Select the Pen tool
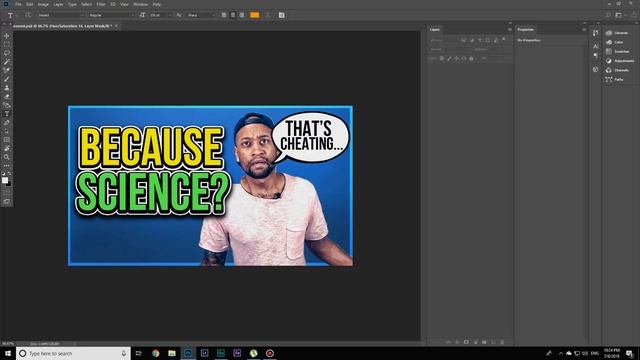The width and height of the screenshot is (640, 360). click(x=7, y=122)
